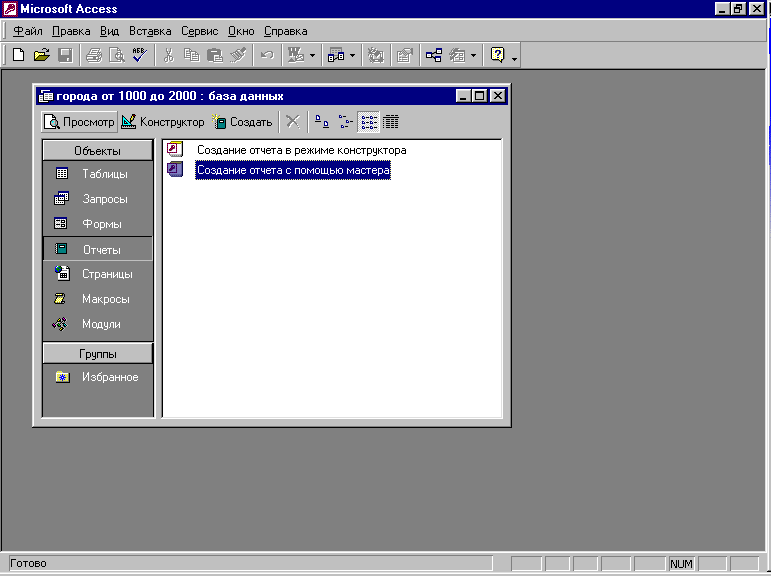Screen dimensions: 771x576
Task: Click the Объекты bar header
Action: [97, 151]
